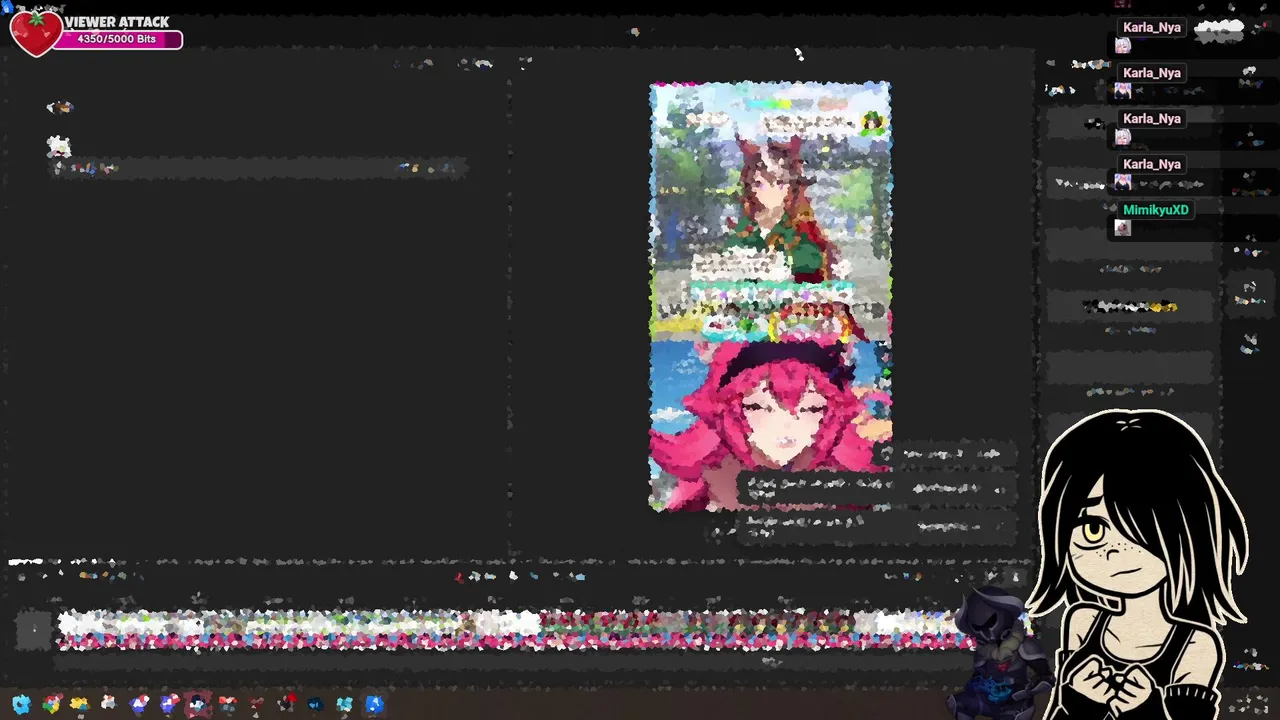The image size is (1280, 720).
Task: Select the highlighted active app on taskbar
Action: [198, 704]
